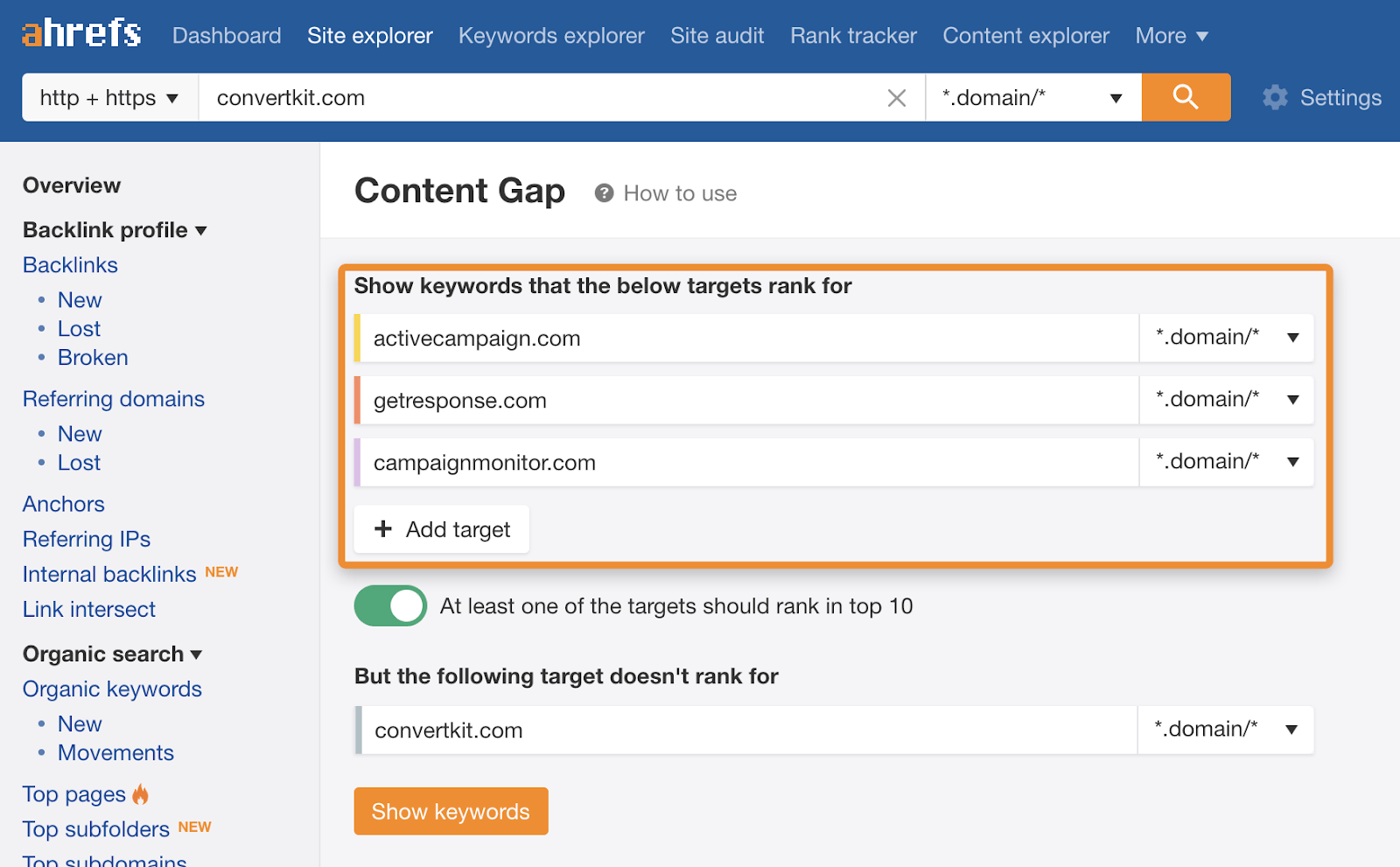This screenshot has height=867, width=1400.
Task: Click the How to use question mark icon
Action: tap(604, 192)
